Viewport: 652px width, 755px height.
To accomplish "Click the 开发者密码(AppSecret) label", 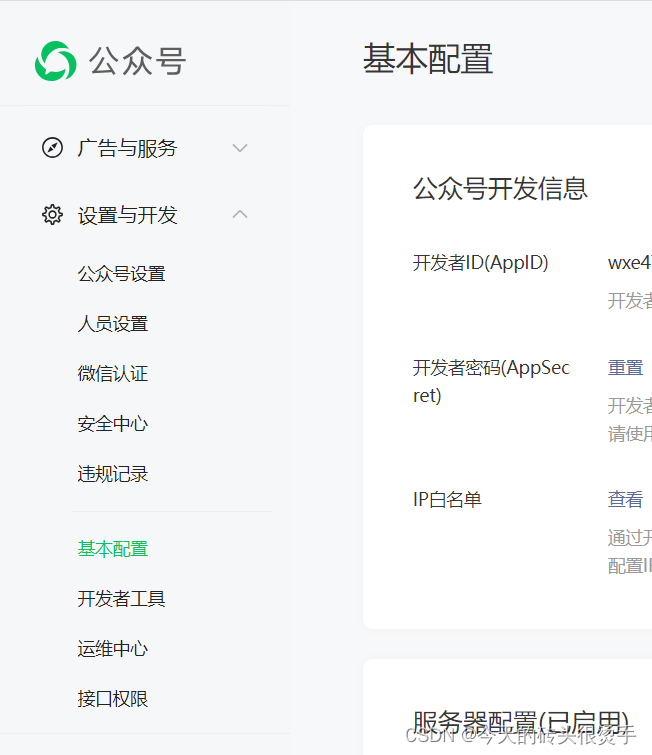I will (491, 381).
